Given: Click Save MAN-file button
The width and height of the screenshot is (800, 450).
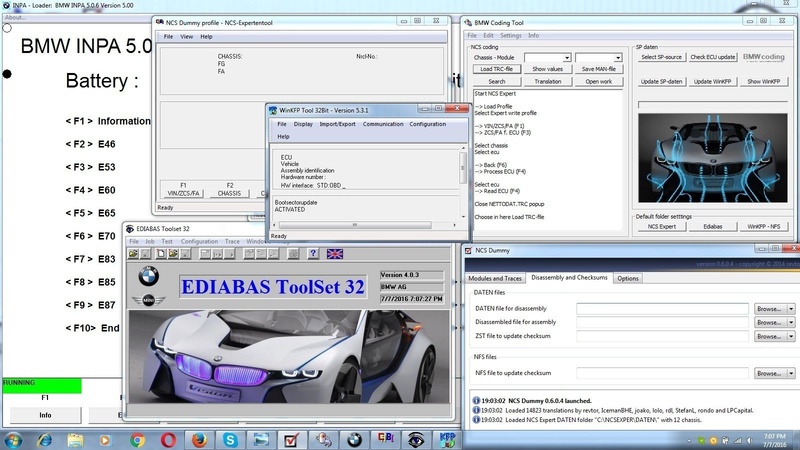Looking at the screenshot, I should click(x=598, y=69).
